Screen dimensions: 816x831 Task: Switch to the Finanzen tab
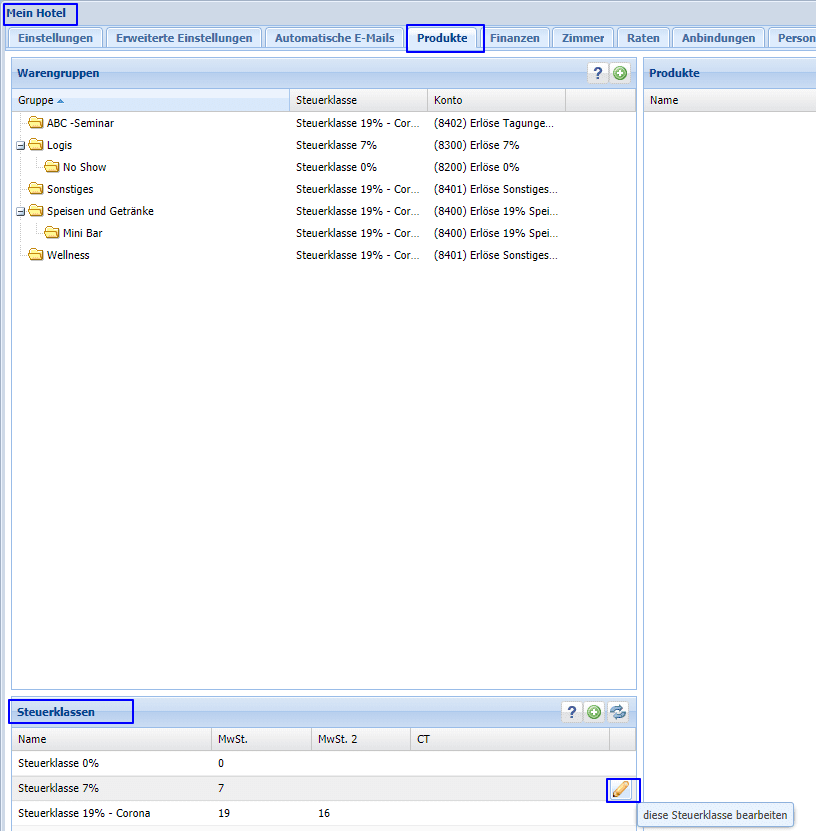pyautogui.click(x=514, y=38)
